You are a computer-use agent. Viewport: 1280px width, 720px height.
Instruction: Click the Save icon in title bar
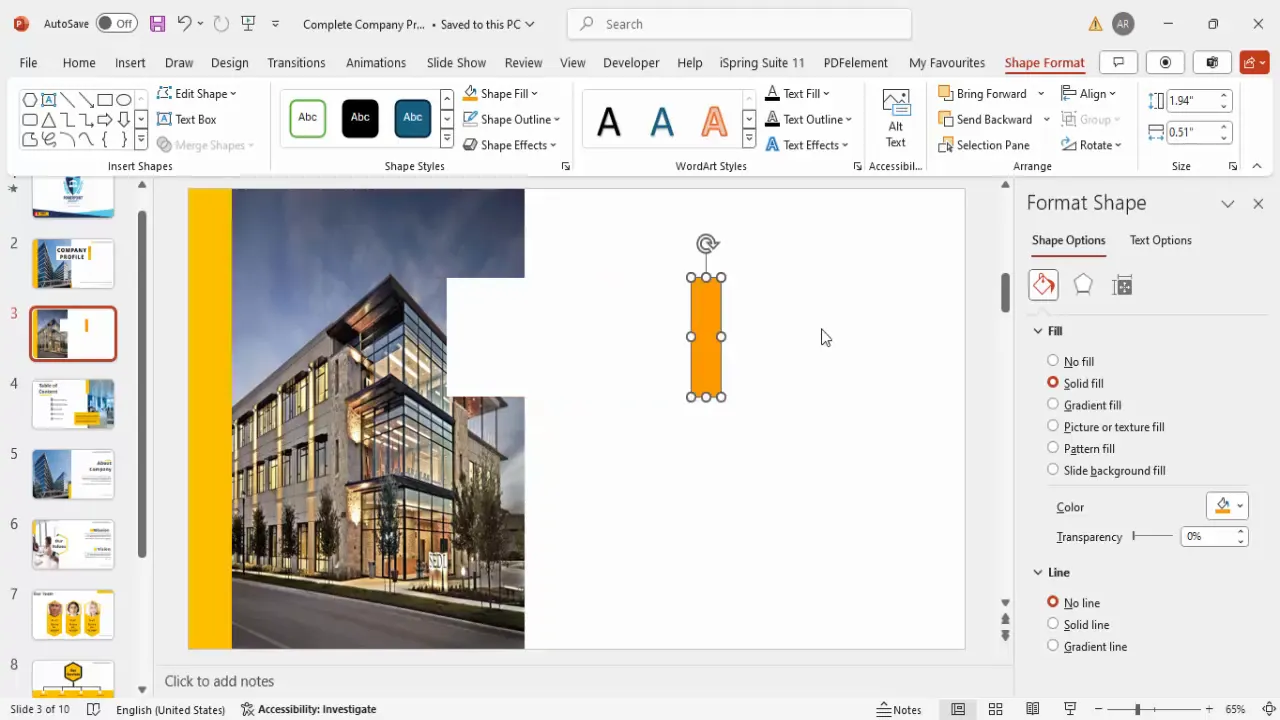click(x=157, y=23)
